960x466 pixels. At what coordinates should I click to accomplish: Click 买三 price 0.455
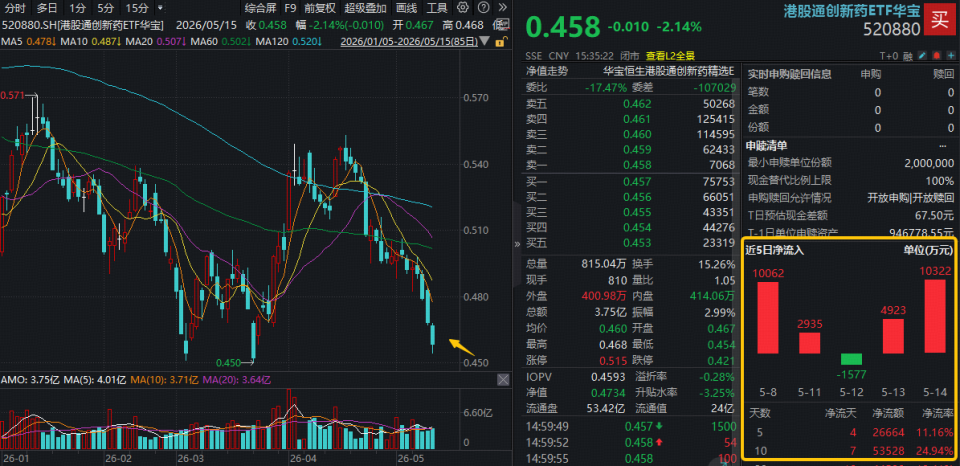click(637, 212)
